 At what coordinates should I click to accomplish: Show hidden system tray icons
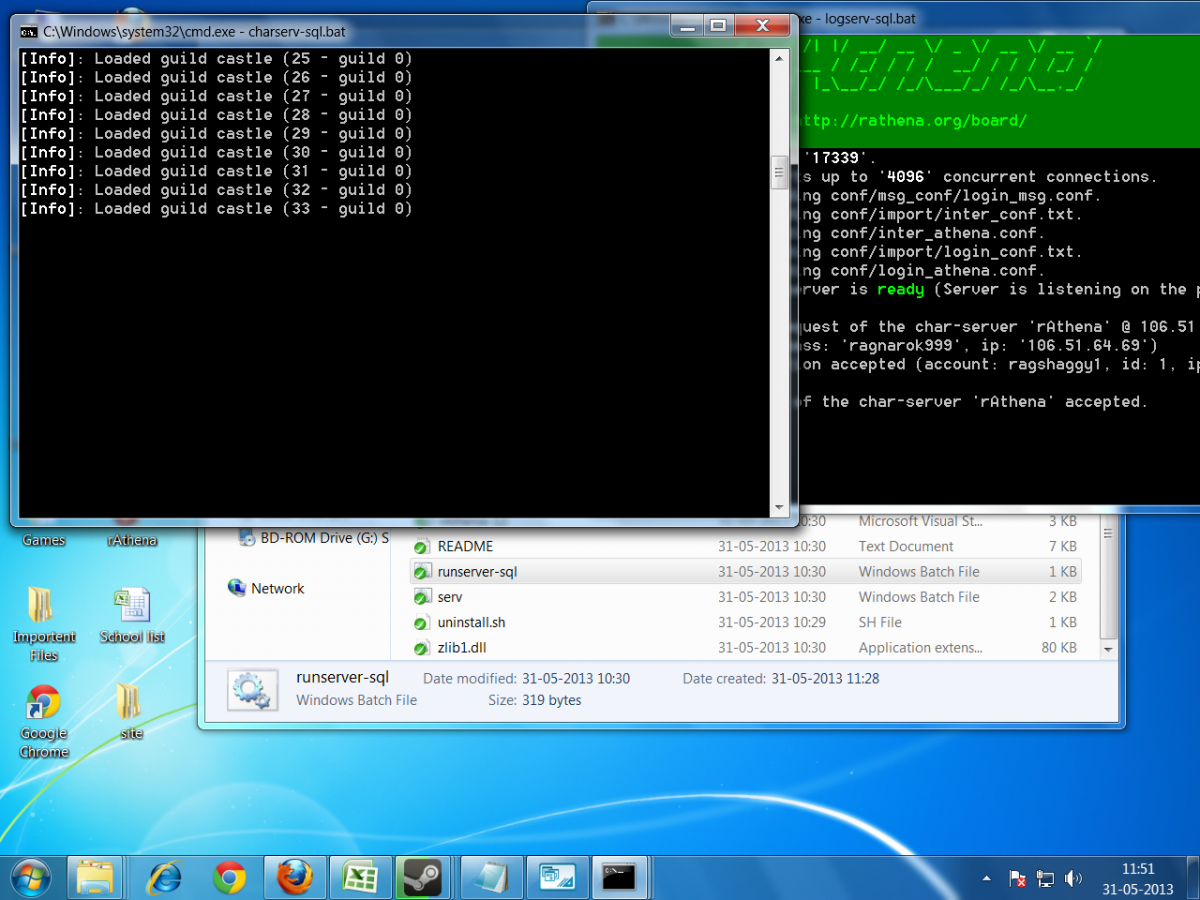coord(987,879)
